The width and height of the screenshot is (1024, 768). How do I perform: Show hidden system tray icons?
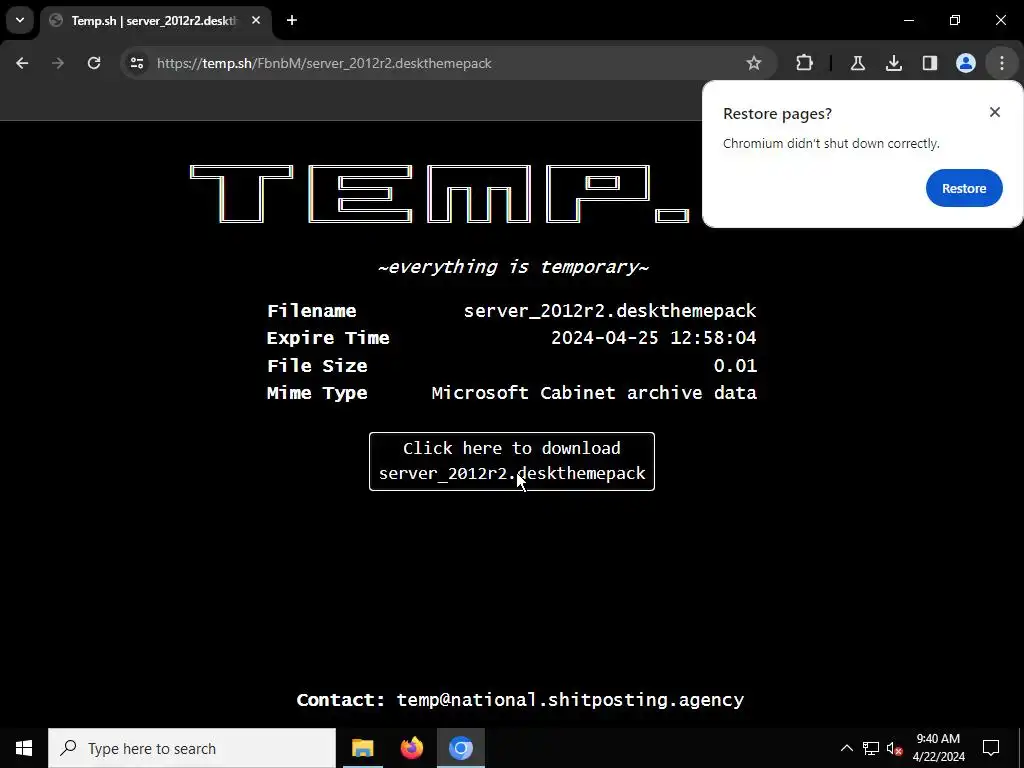(846, 748)
